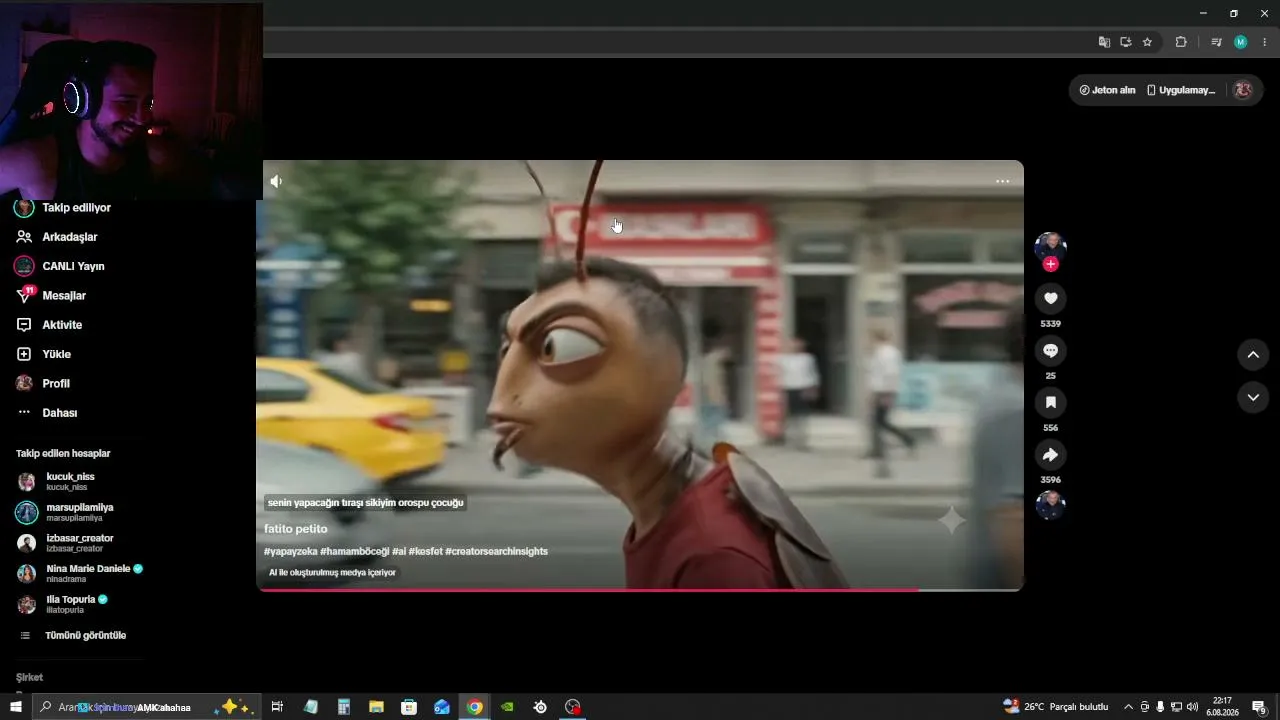Image resolution: width=1280 pixels, height=720 pixels.
Task: Open the Aktivite notifications
Action: point(50,325)
